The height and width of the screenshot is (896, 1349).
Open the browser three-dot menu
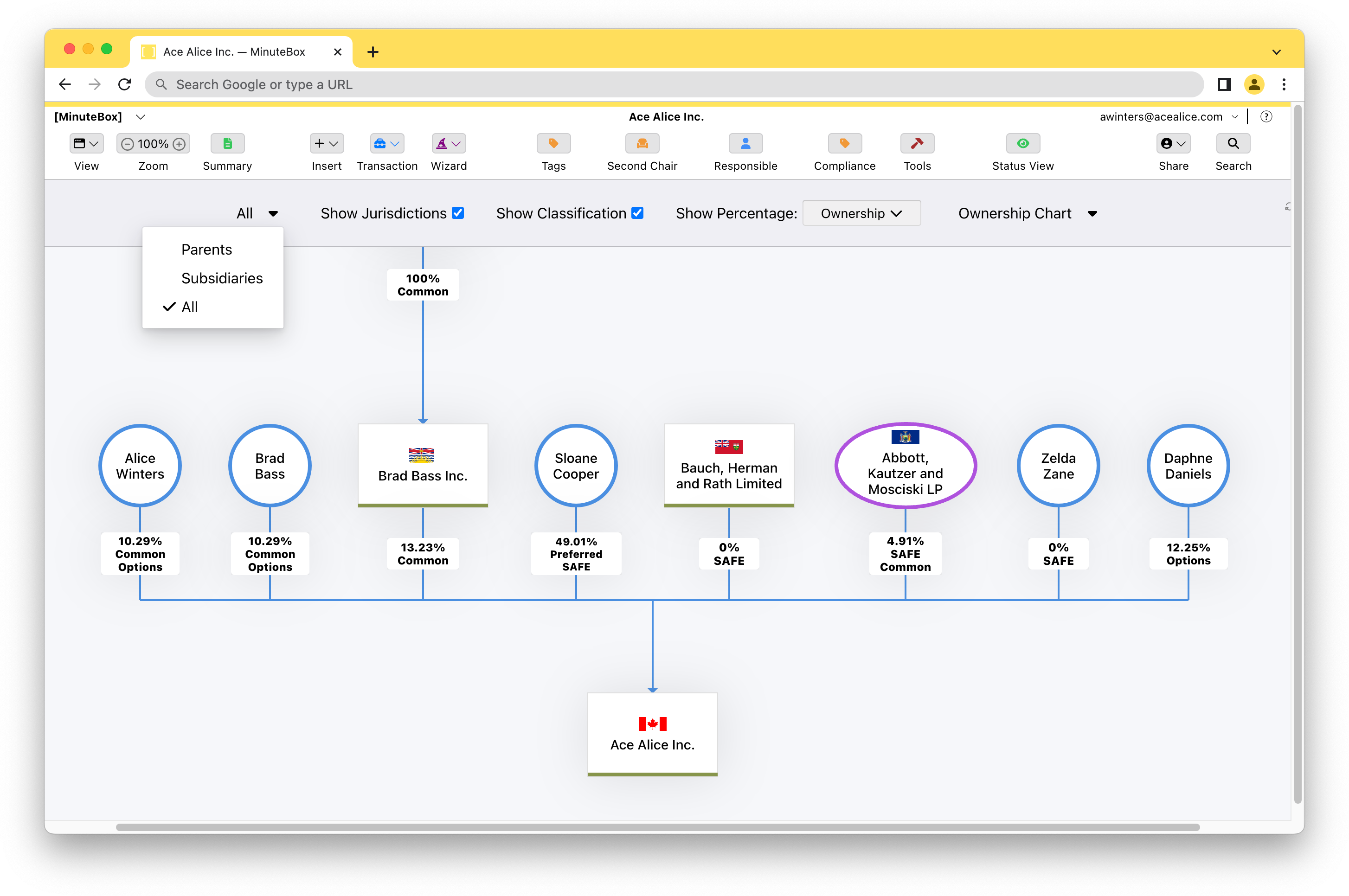1284,84
